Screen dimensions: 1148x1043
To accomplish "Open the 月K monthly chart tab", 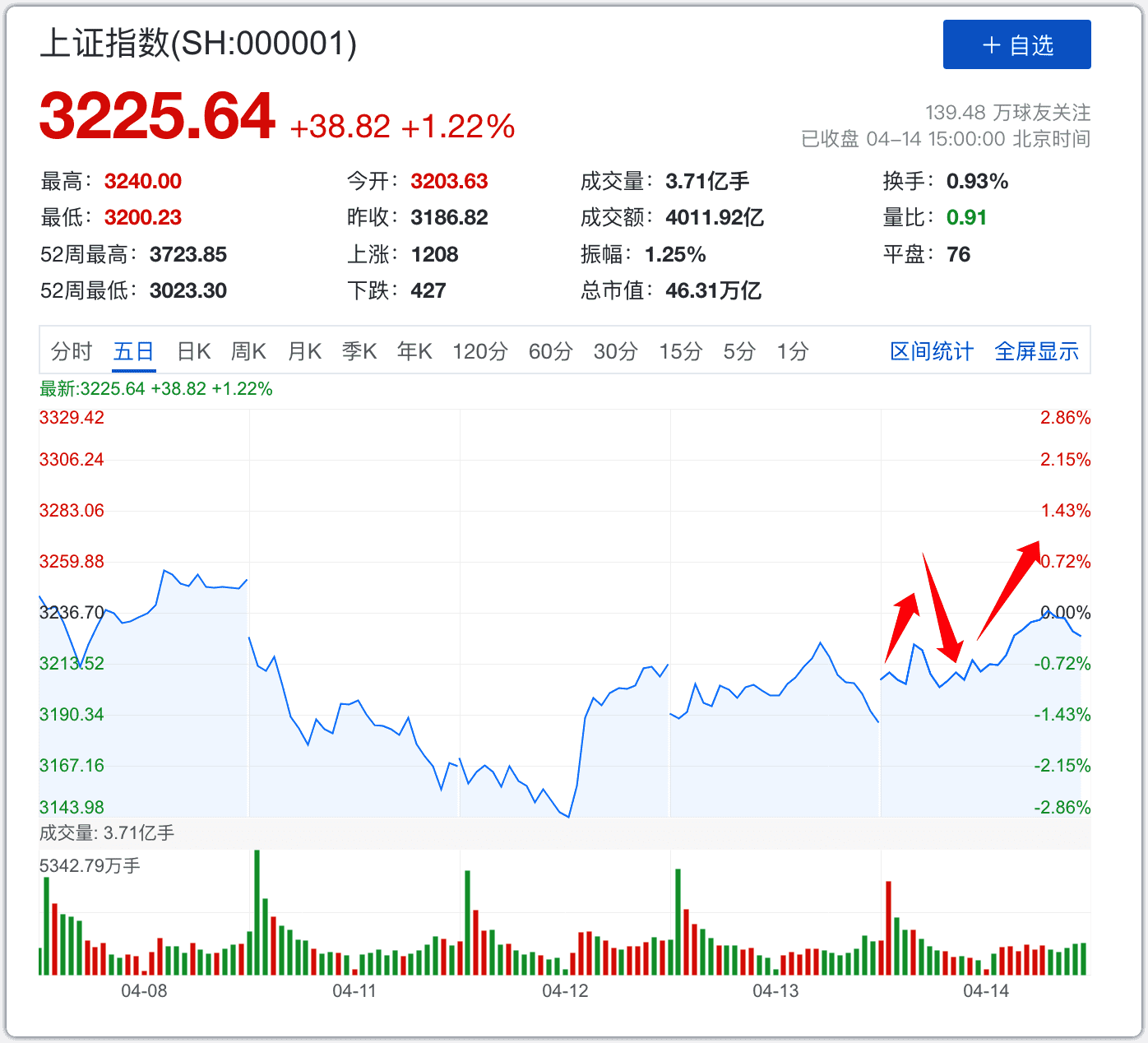I will tap(304, 352).
